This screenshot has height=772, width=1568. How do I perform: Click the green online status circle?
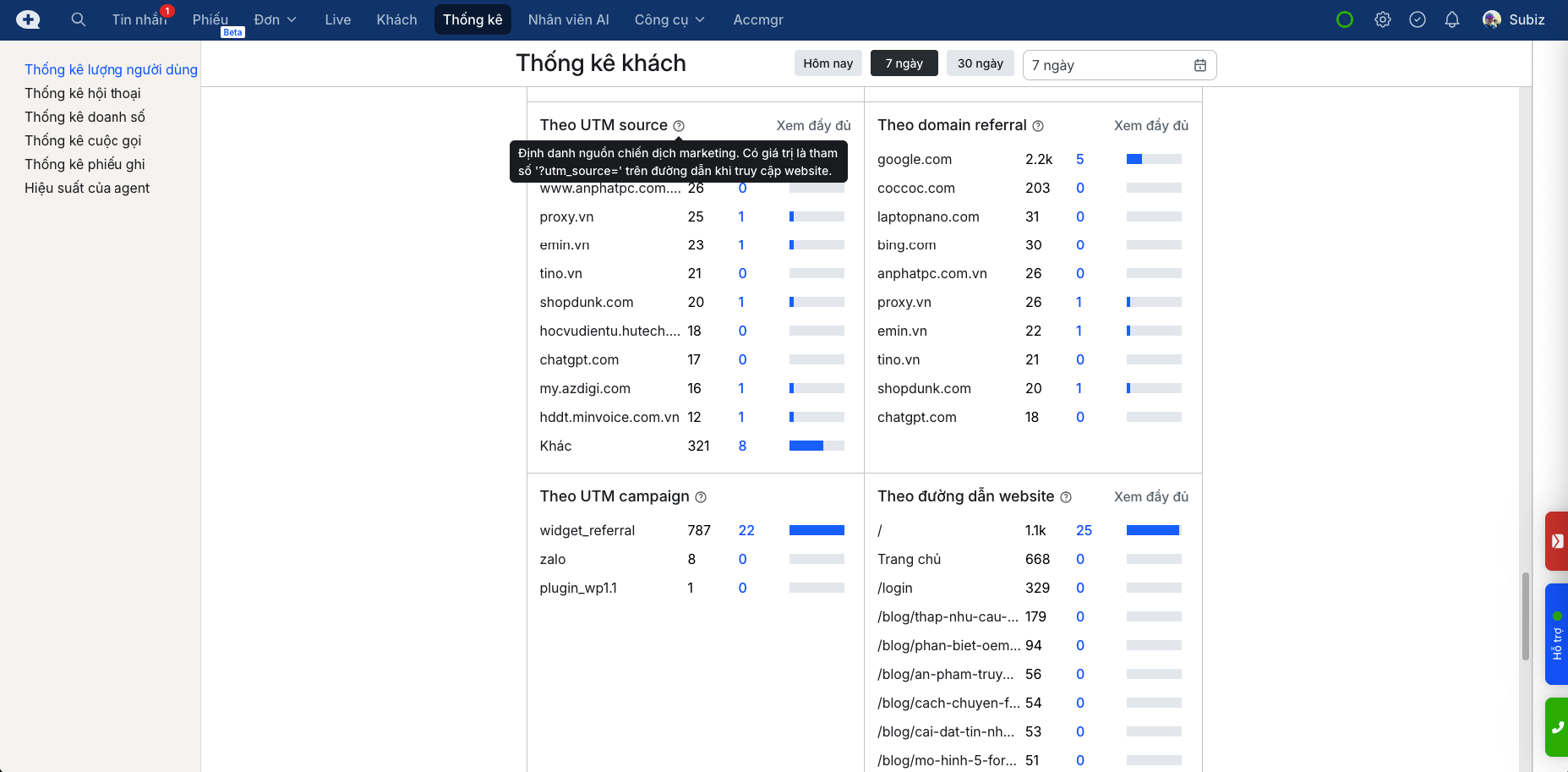(1345, 19)
